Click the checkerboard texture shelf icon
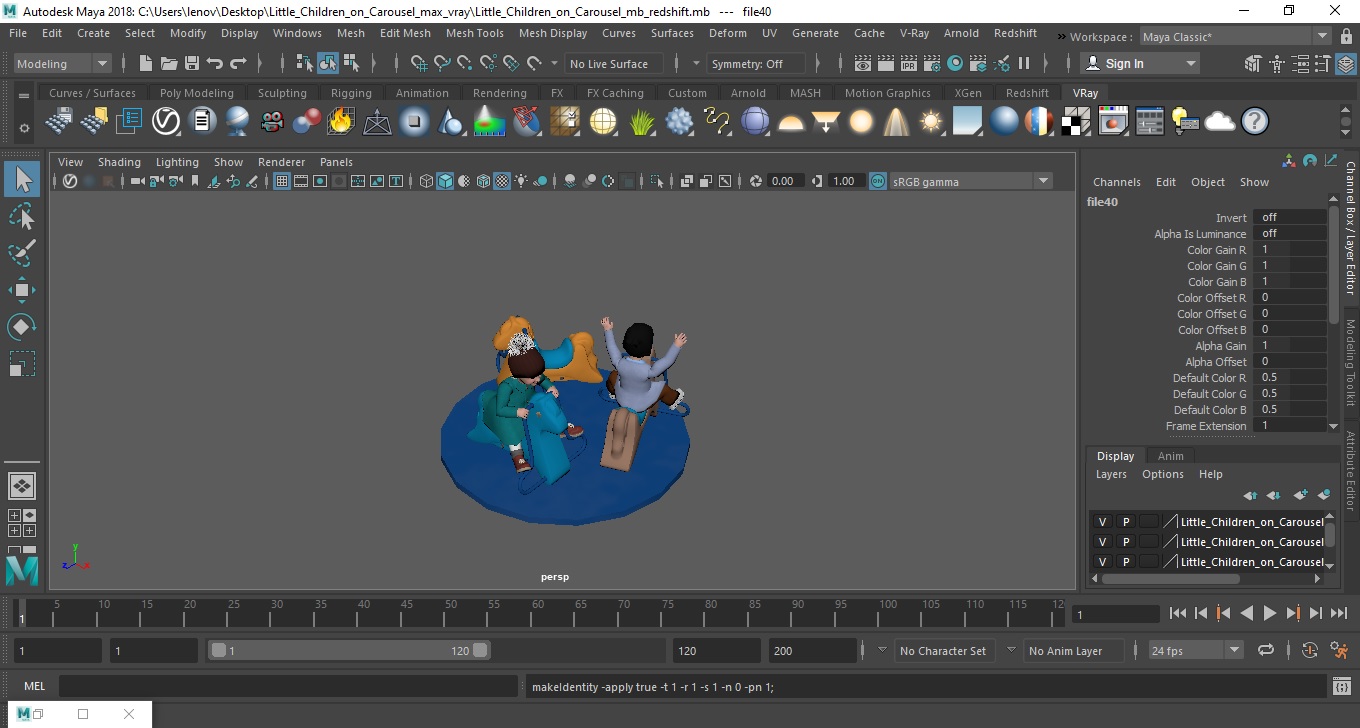This screenshot has height=728, width=1360. [1076, 122]
